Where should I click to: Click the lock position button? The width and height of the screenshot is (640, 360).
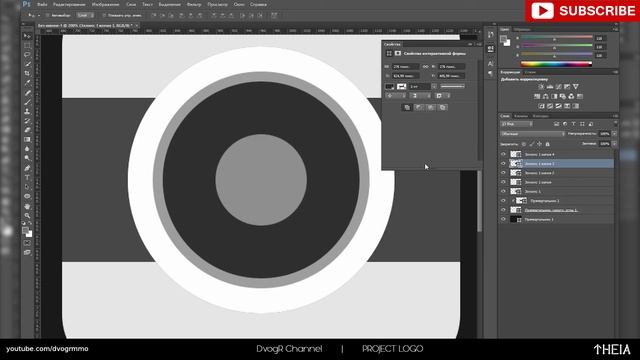tap(540, 144)
